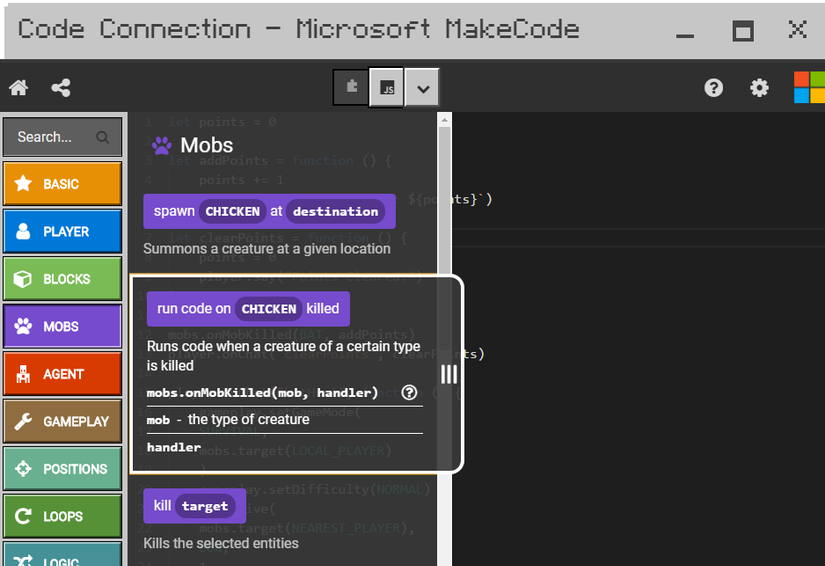Click the Microsoft logo

tap(809, 88)
